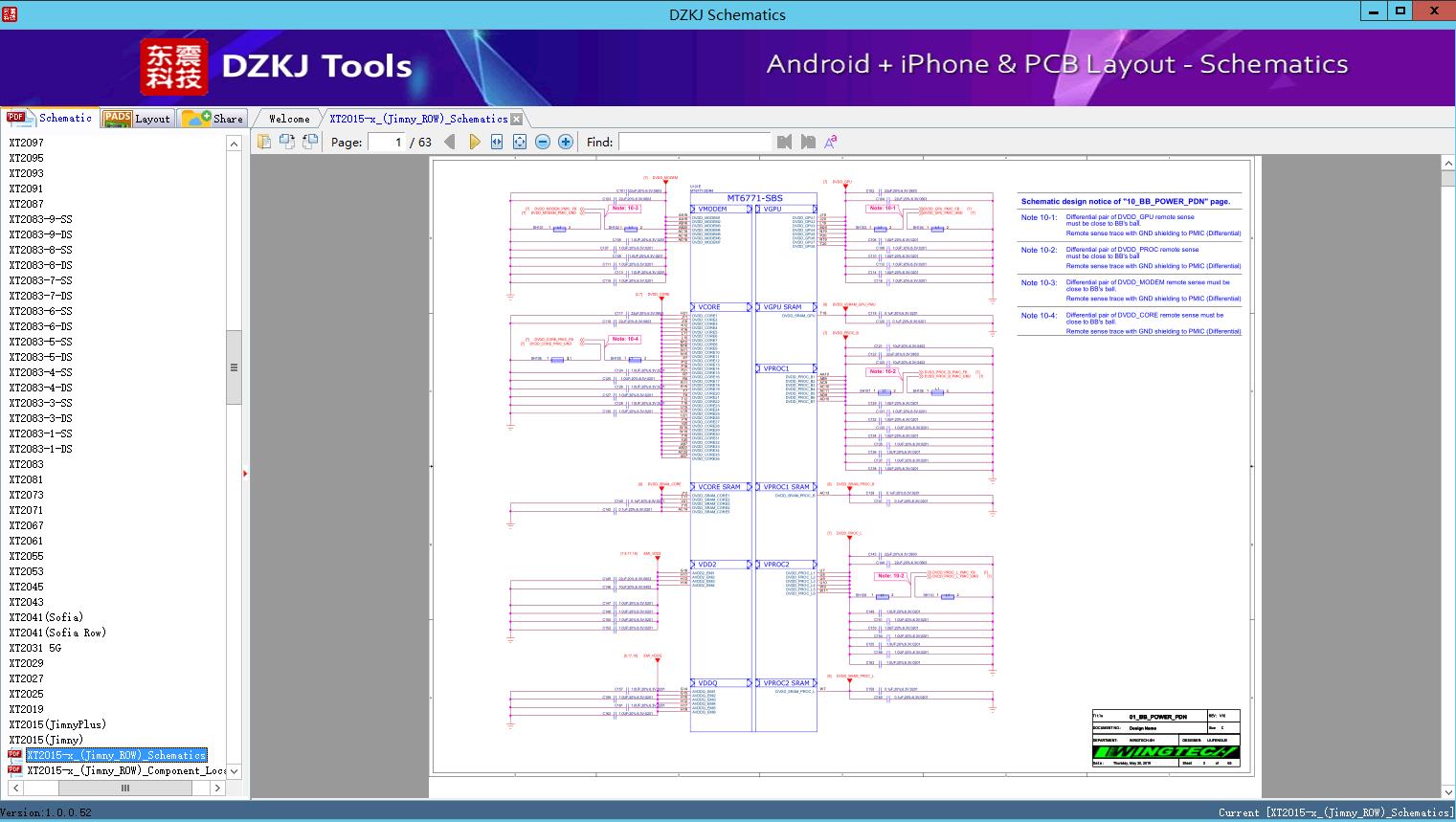
Task: Collapse the sidebar with the red splitter arrow
Action: [246, 473]
